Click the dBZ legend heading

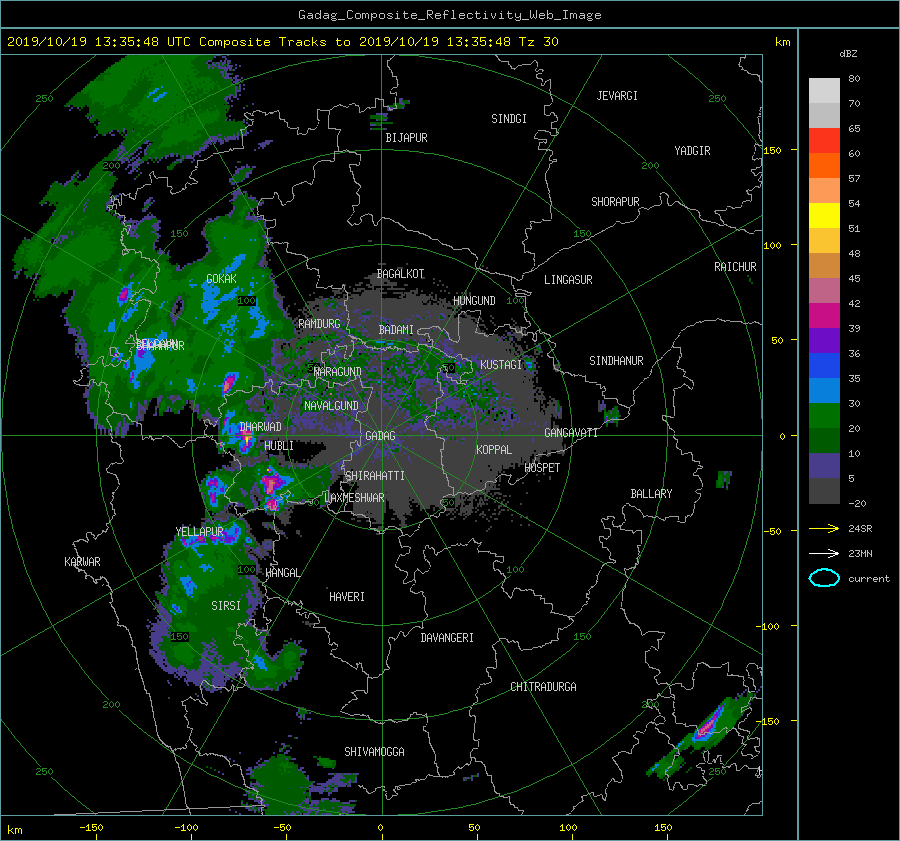click(x=848, y=54)
